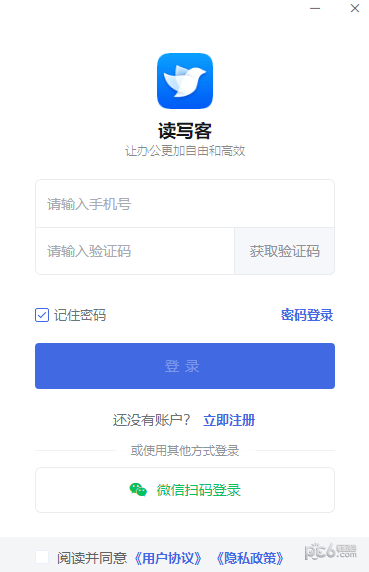Click the 阅读并同意 label text
The width and height of the screenshot is (369, 572).
click(x=92, y=558)
